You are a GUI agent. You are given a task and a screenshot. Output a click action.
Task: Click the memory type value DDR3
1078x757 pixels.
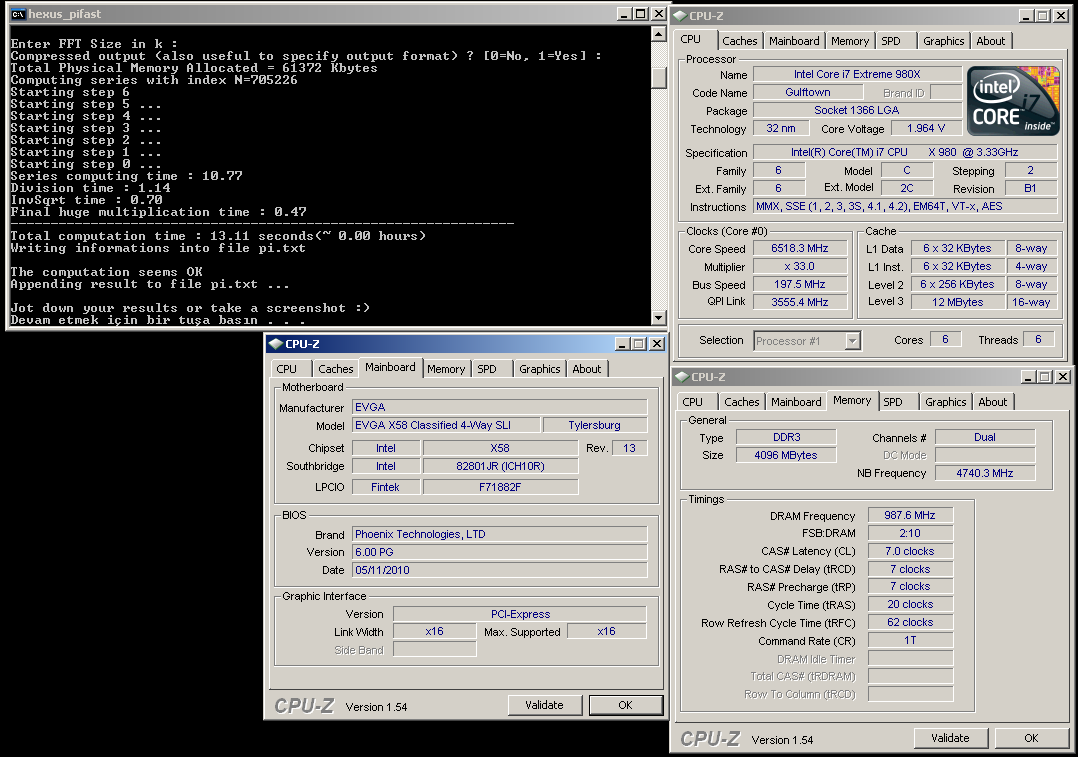tap(786, 437)
